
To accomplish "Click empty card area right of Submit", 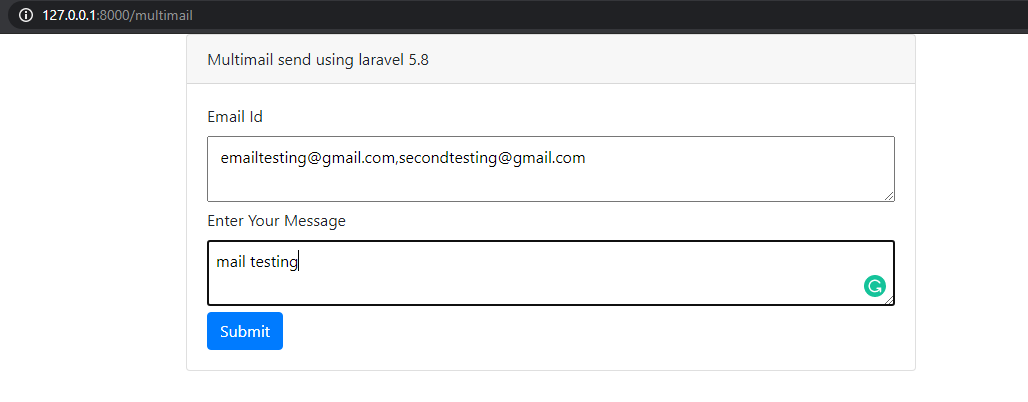I will [600, 332].
